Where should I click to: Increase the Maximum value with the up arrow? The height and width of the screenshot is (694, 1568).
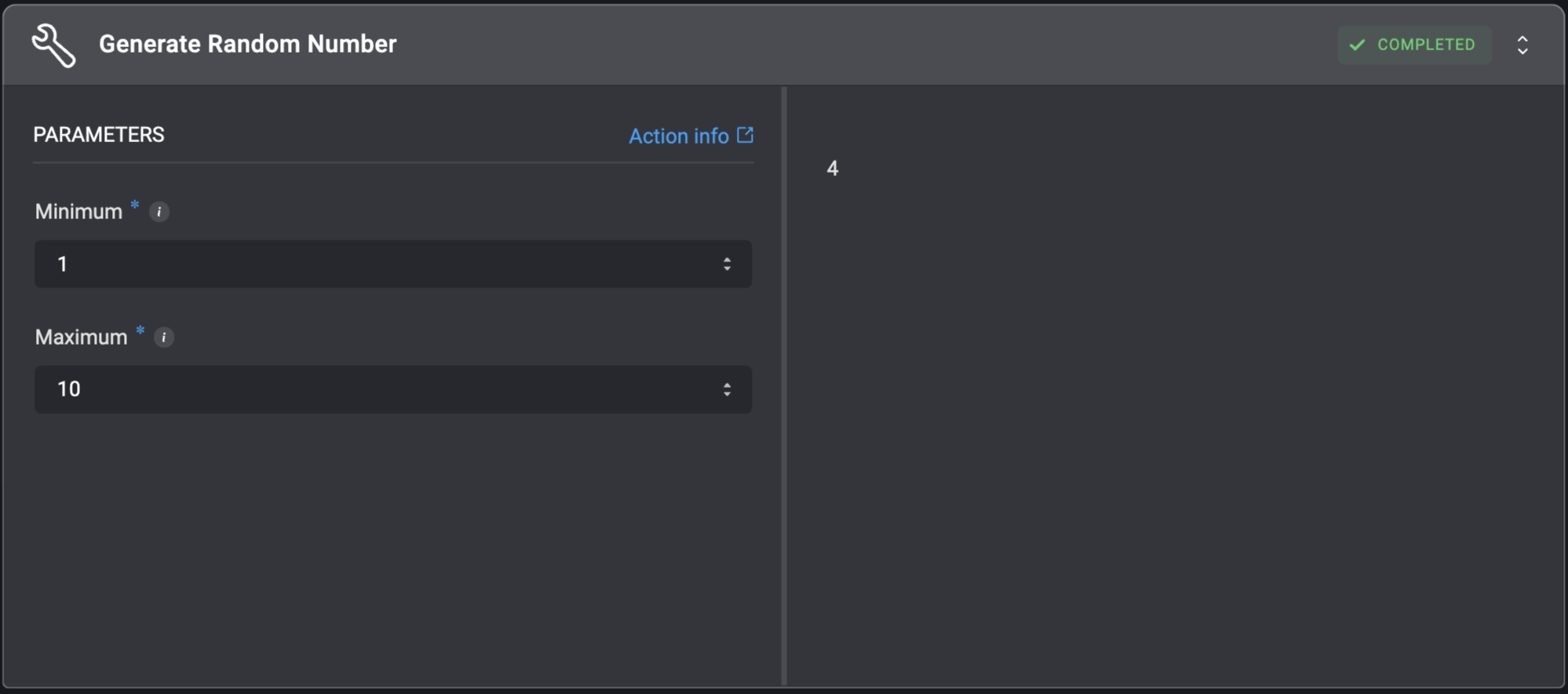tap(727, 385)
